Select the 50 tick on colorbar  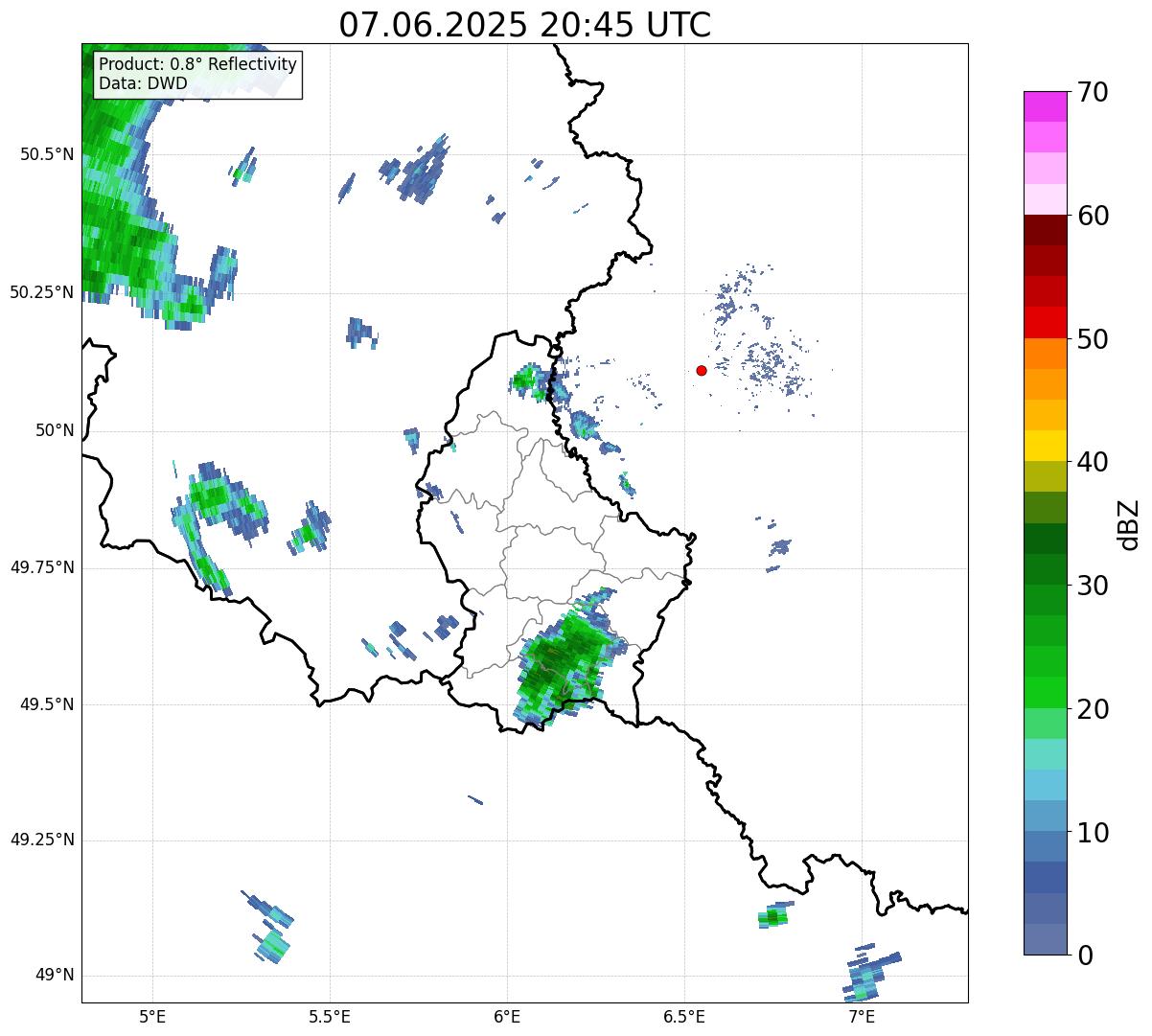pos(1093,339)
